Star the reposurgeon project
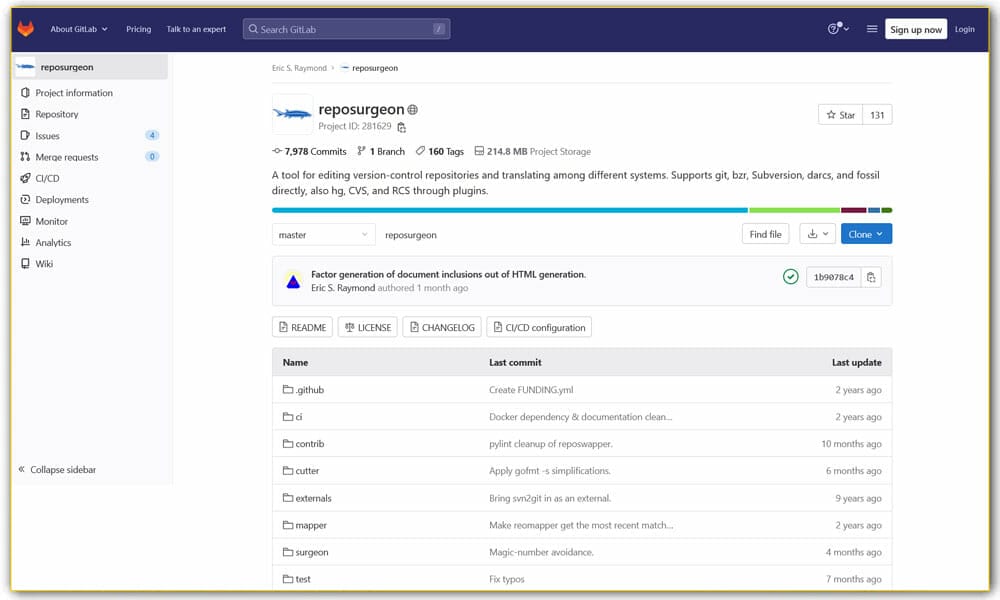Viewport: 1000px width, 600px height. [840, 115]
